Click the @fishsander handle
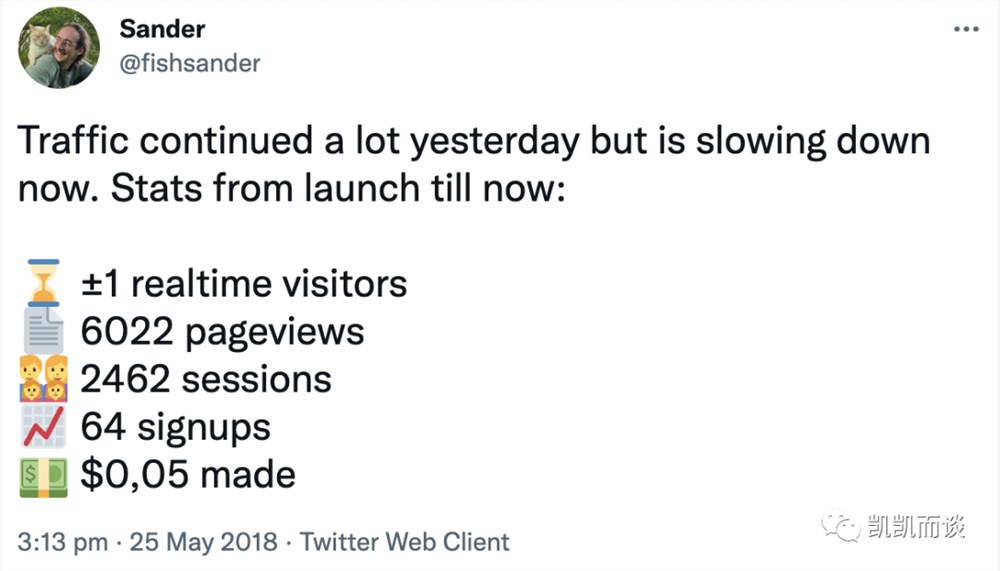The width and height of the screenshot is (1000, 571). pyautogui.click(x=189, y=63)
